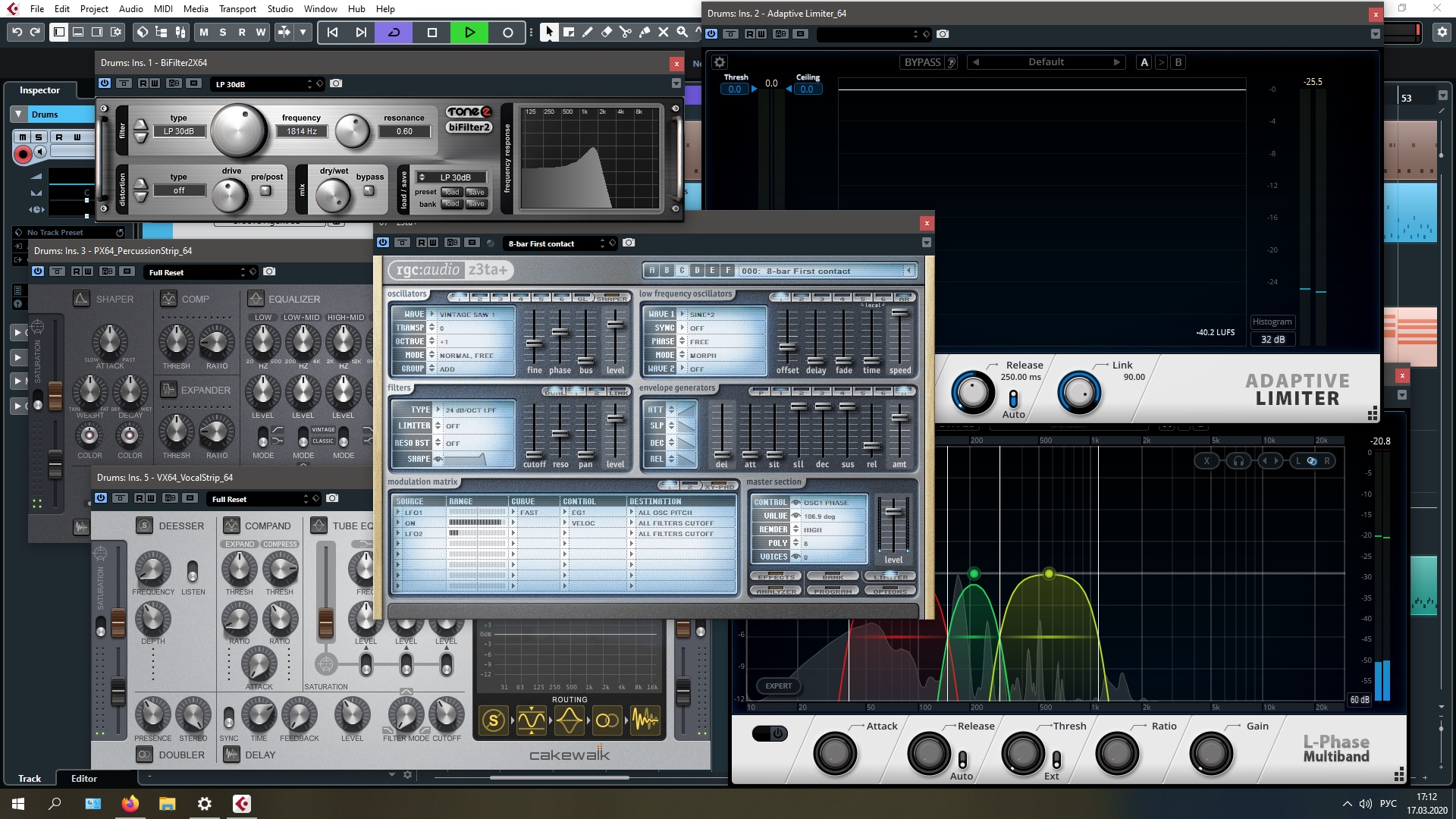Switch to the Editor tab
This screenshot has width=1456, height=819.
(x=83, y=778)
